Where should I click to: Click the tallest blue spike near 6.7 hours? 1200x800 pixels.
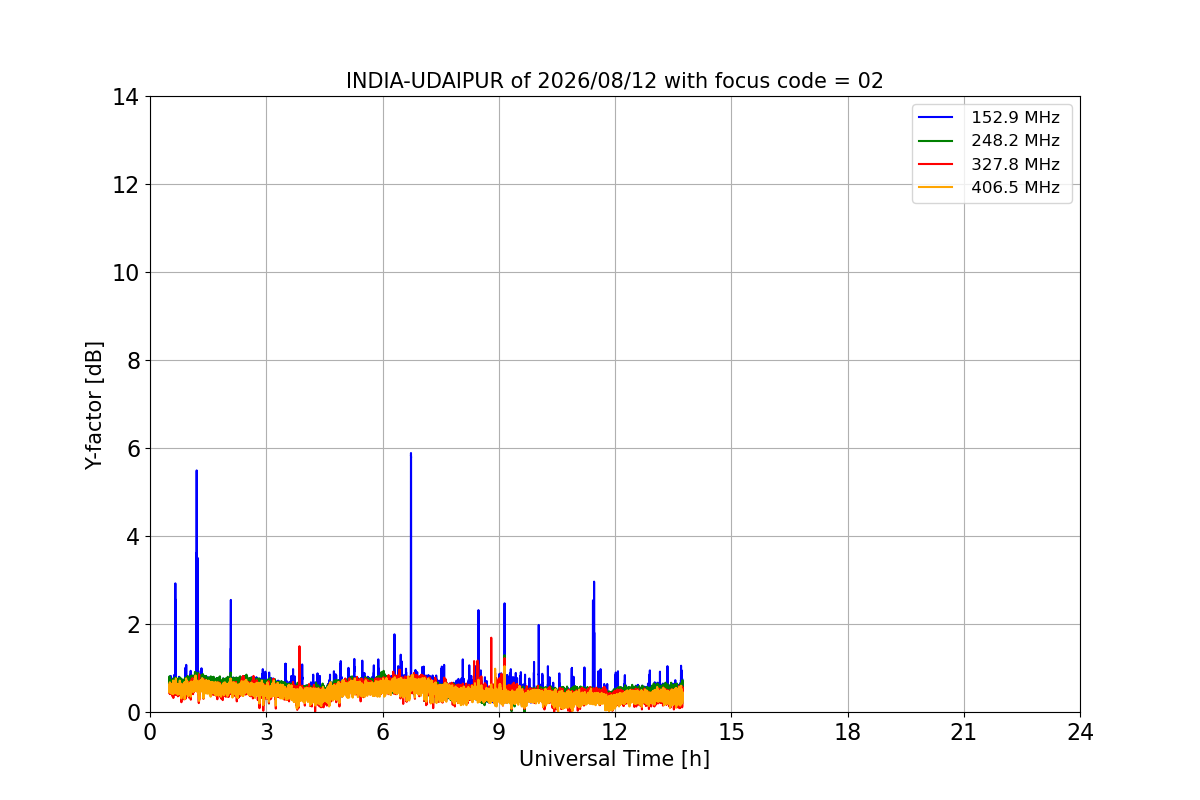(x=410, y=453)
